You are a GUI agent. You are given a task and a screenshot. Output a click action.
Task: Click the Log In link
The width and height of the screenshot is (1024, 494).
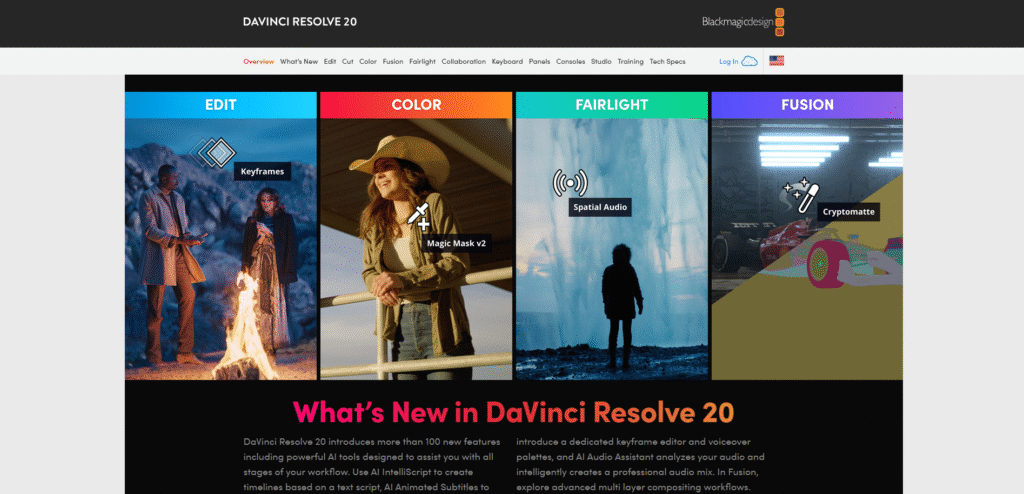728,62
